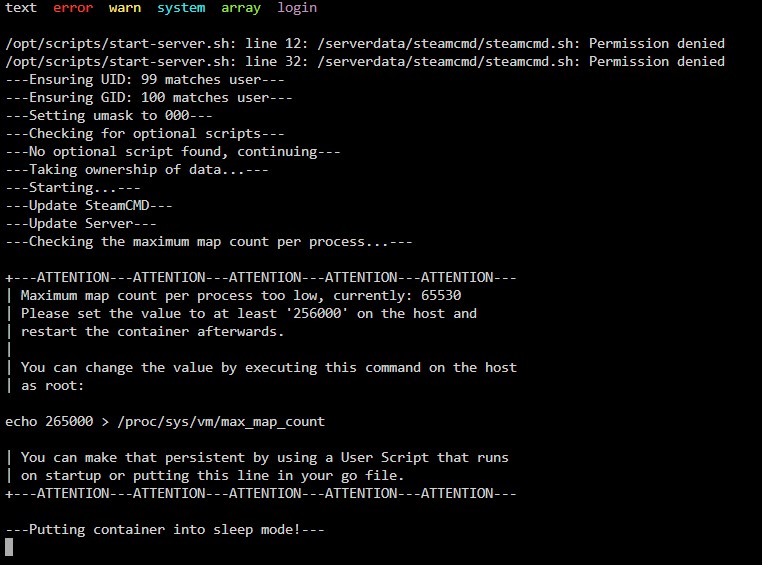Click the 'Update Server' log line
762x565 pixels.
pos(81,223)
